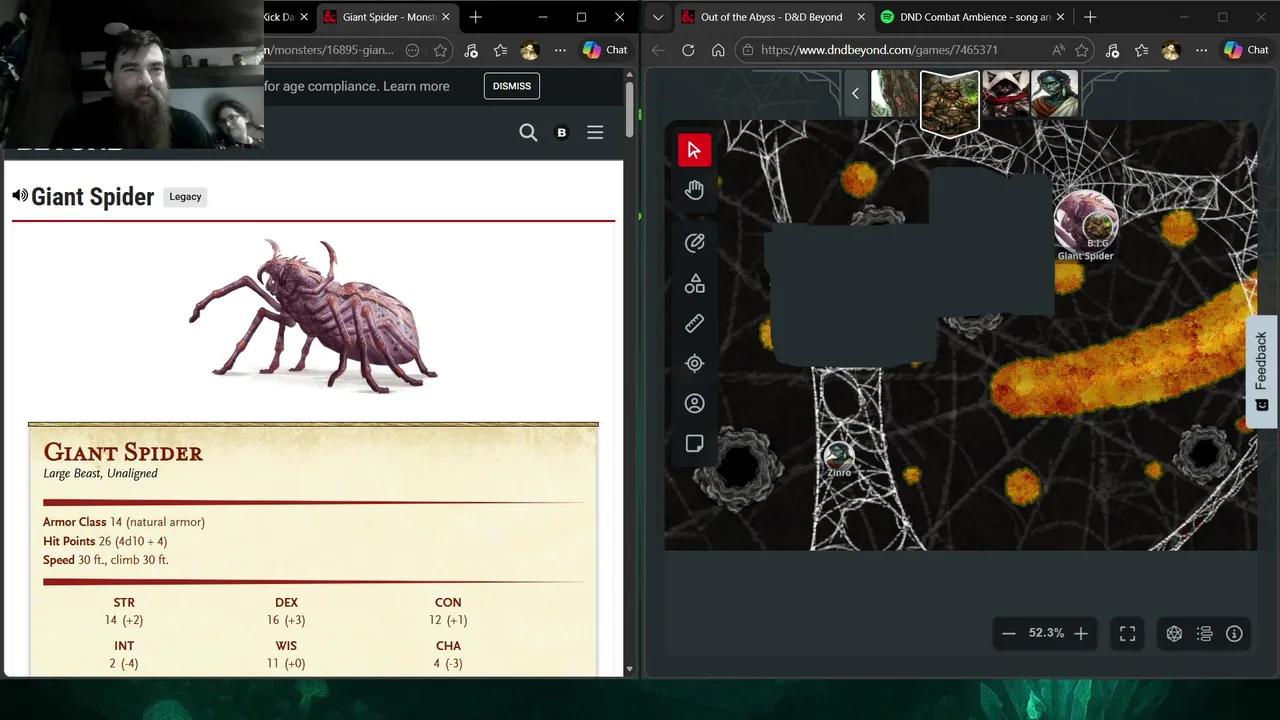Open the settings ellipsis menu in left browser
1280x720 pixels.
(560, 50)
